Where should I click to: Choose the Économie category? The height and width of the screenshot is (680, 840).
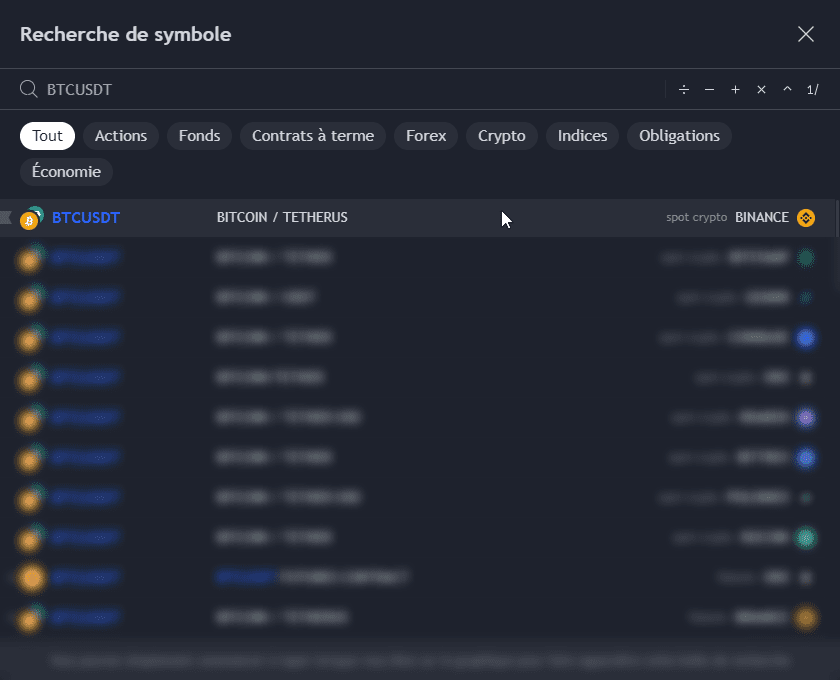coord(66,172)
